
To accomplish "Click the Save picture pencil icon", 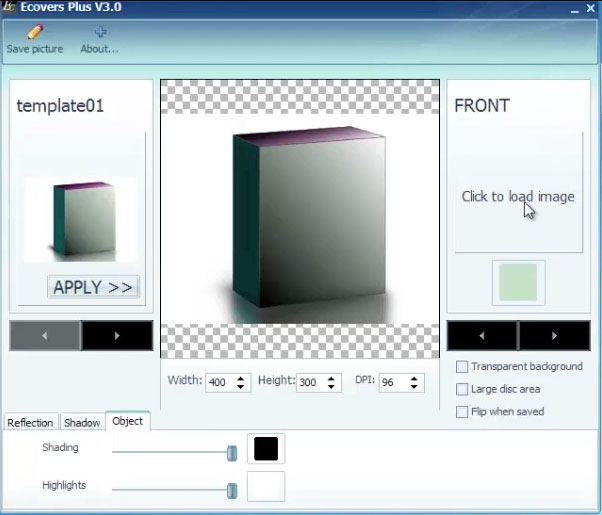I will (35, 32).
